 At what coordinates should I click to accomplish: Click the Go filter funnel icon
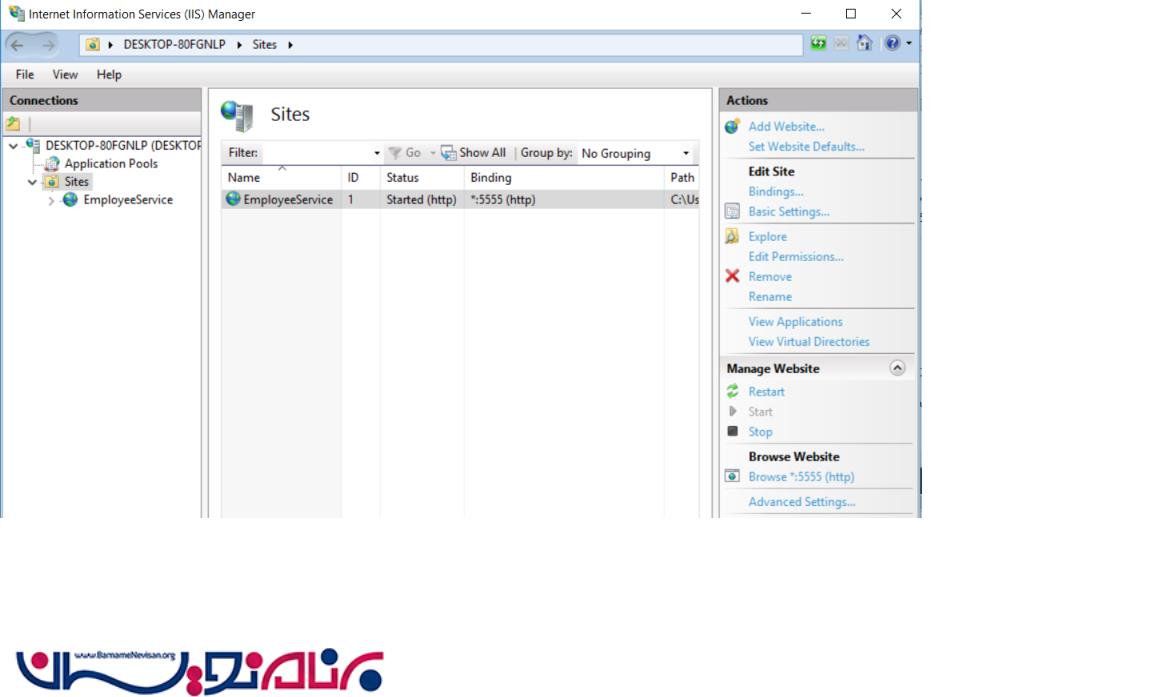tap(395, 153)
